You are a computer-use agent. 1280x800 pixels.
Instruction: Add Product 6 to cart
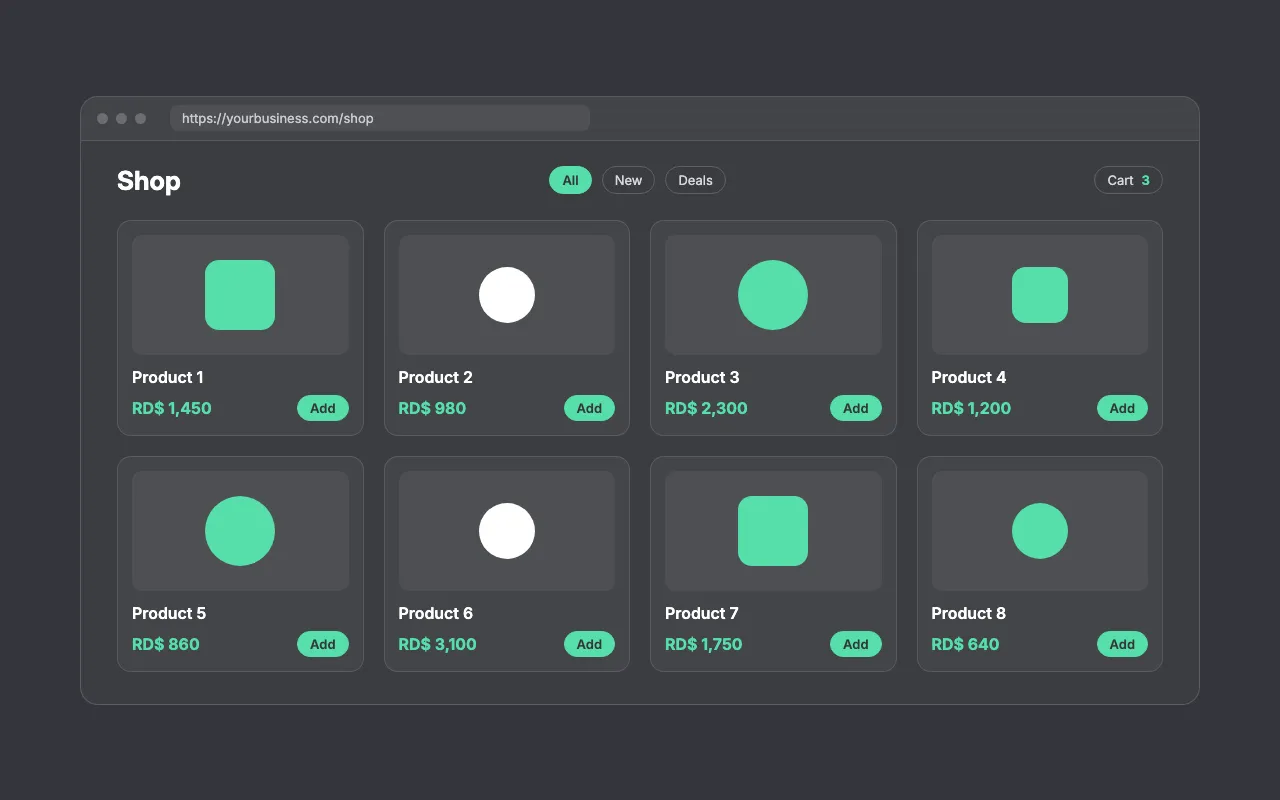(589, 644)
